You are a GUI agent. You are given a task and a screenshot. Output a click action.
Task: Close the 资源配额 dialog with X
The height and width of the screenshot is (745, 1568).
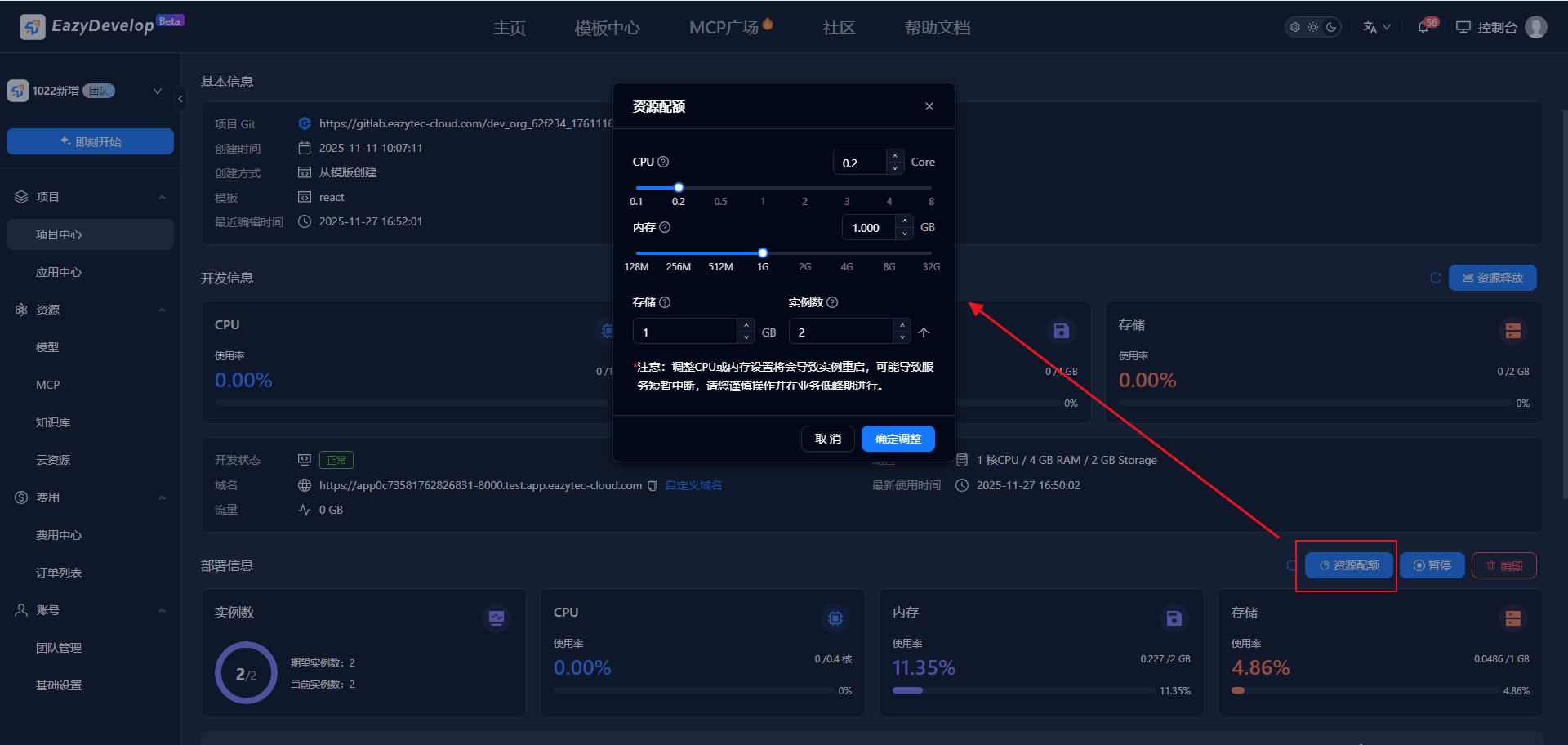tap(929, 106)
